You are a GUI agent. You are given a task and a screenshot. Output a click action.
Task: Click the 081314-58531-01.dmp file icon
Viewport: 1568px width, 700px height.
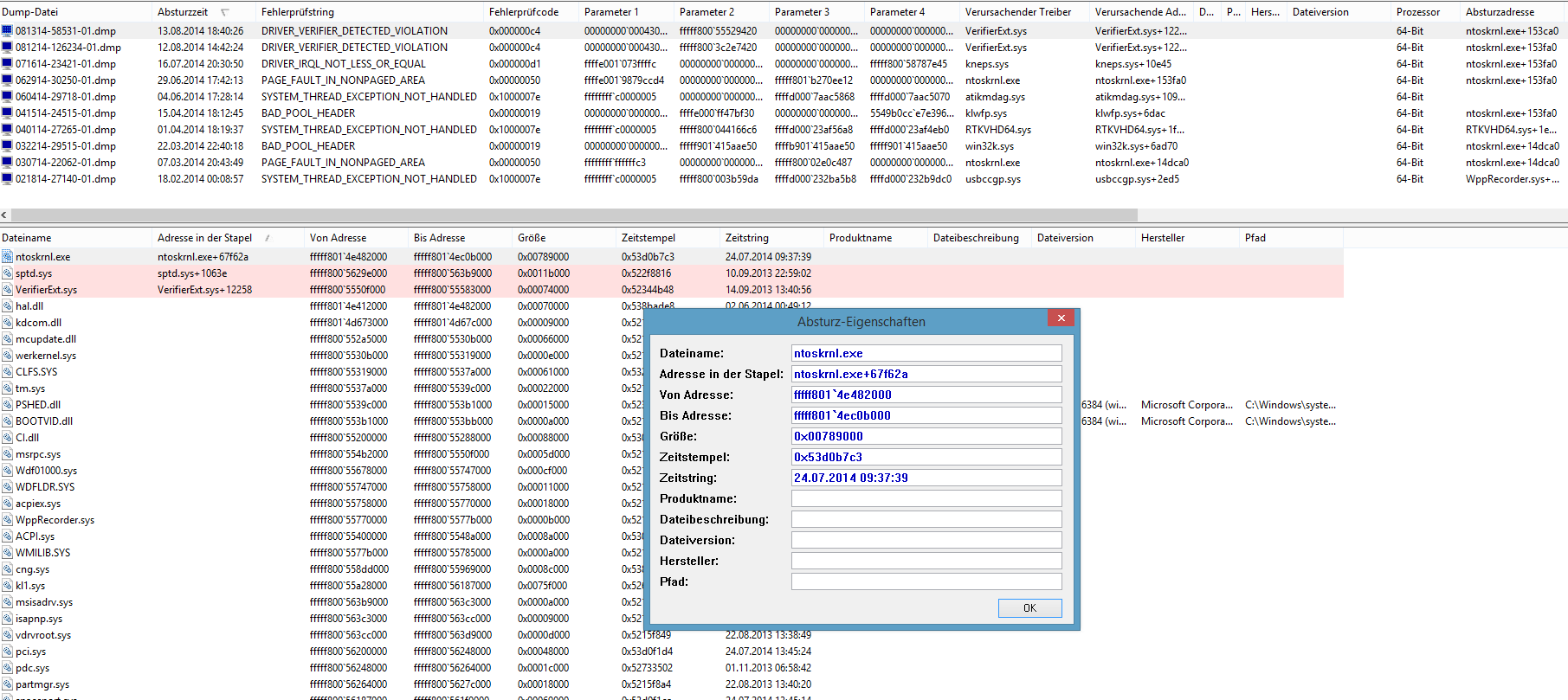[7, 30]
